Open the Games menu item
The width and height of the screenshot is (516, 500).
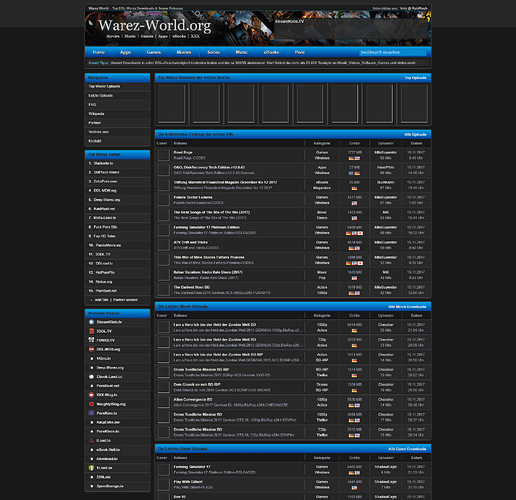(154, 52)
